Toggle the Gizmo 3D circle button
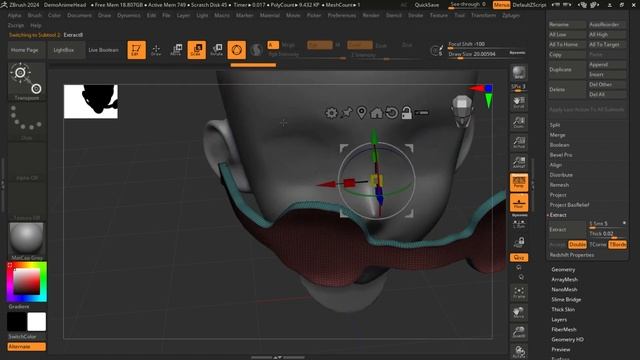This screenshot has height=360, width=640. 237,50
